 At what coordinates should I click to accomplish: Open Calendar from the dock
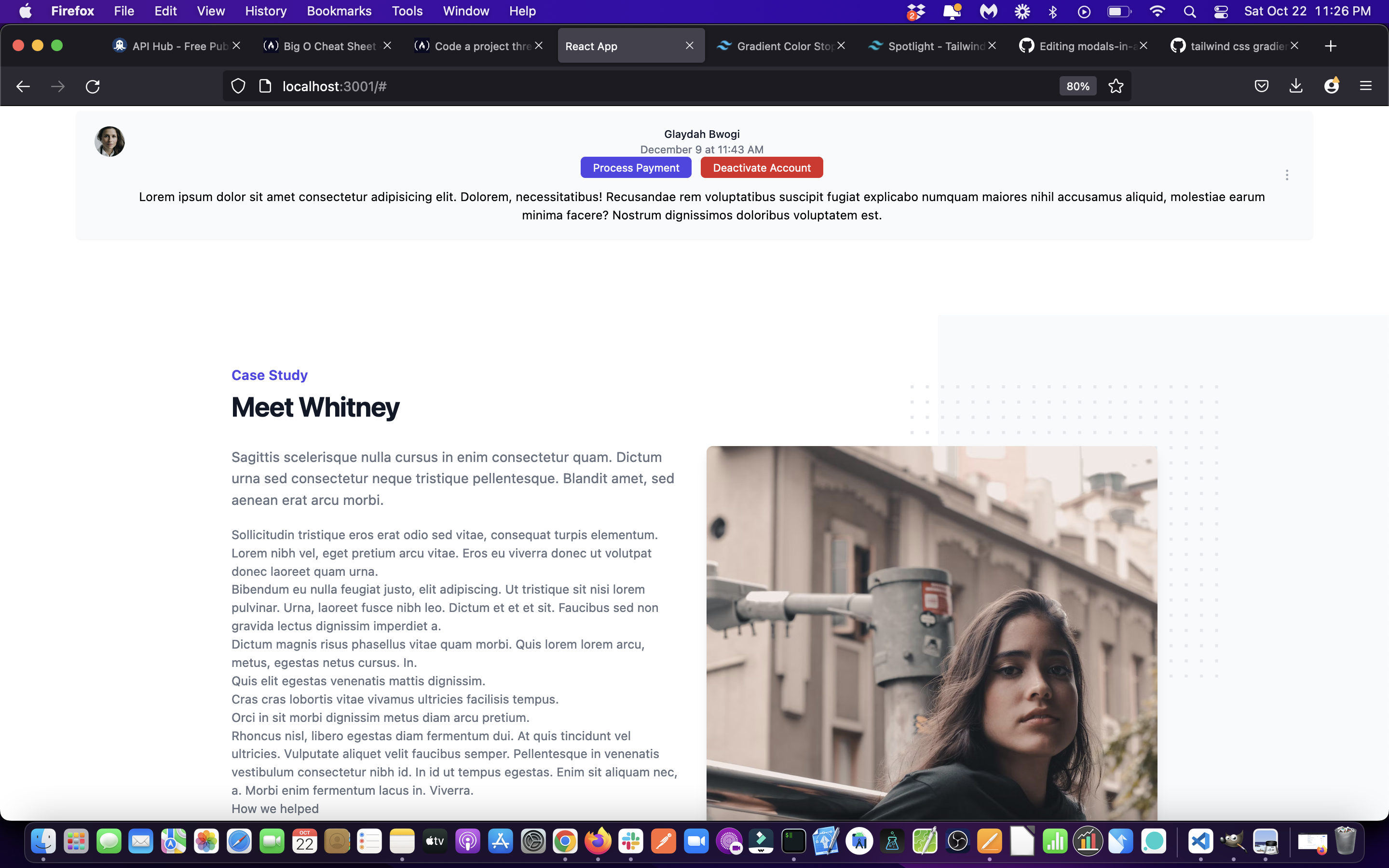click(304, 841)
